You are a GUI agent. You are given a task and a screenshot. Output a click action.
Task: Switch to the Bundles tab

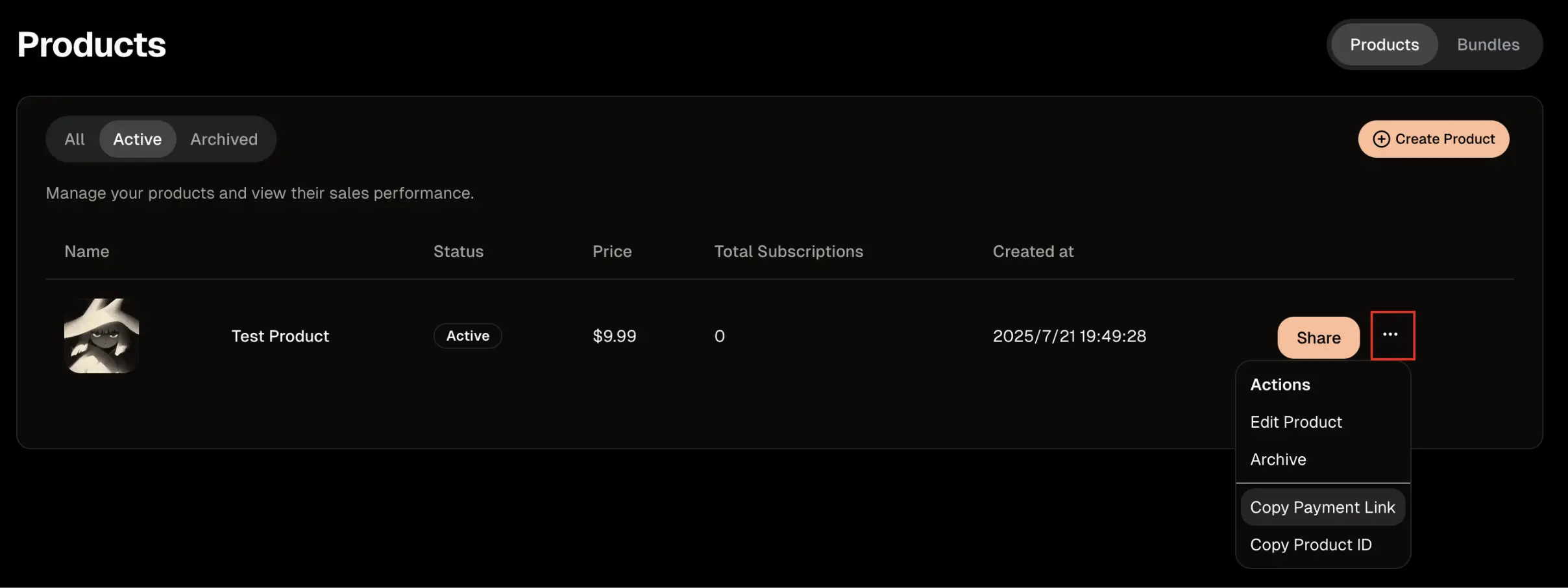coord(1488,45)
